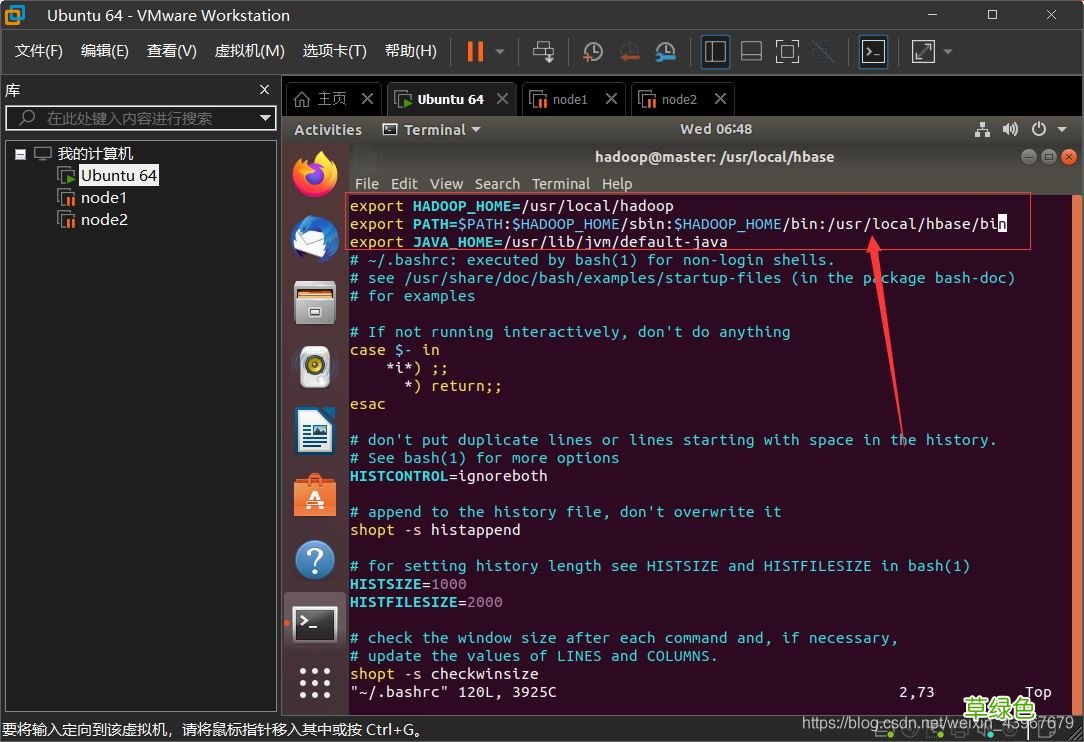Open the Files manager from the dock
The width and height of the screenshot is (1084, 742).
pyautogui.click(x=314, y=302)
